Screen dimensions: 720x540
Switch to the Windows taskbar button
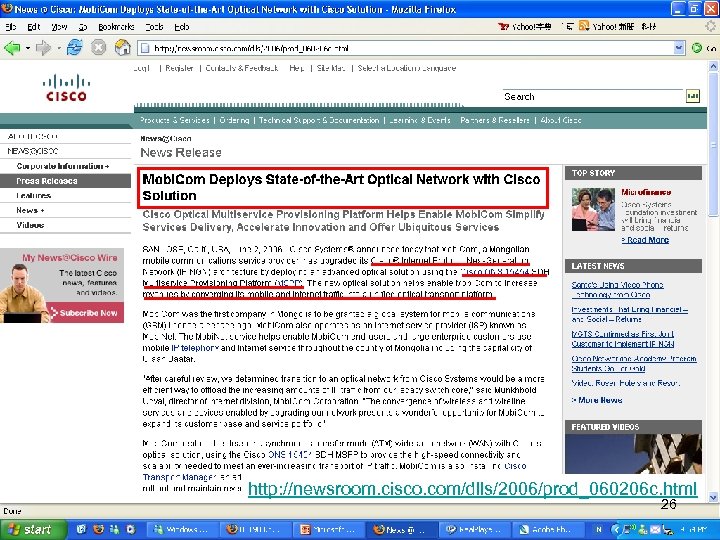click(181, 529)
